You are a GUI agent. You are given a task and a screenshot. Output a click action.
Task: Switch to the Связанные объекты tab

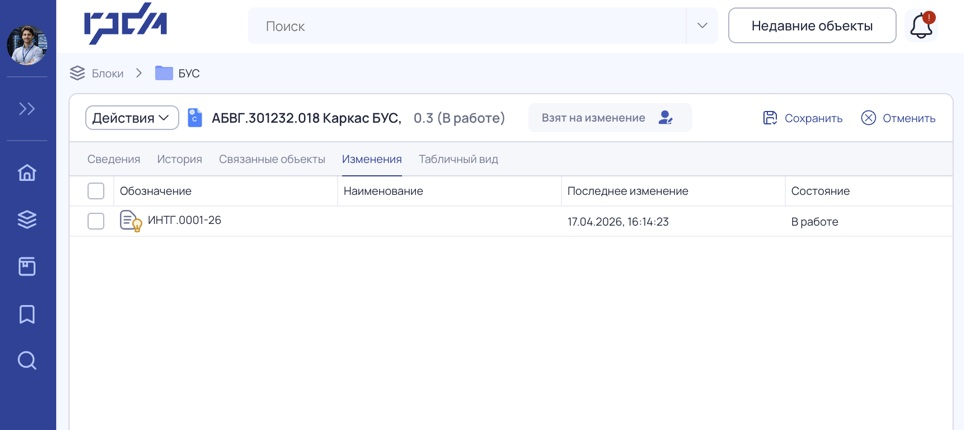(x=272, y=159)
